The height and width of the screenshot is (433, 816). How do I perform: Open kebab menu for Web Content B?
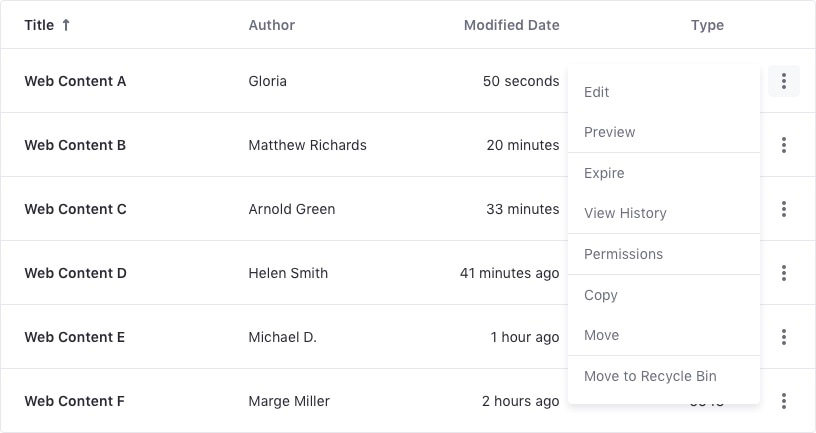click(x=784, y=145)
